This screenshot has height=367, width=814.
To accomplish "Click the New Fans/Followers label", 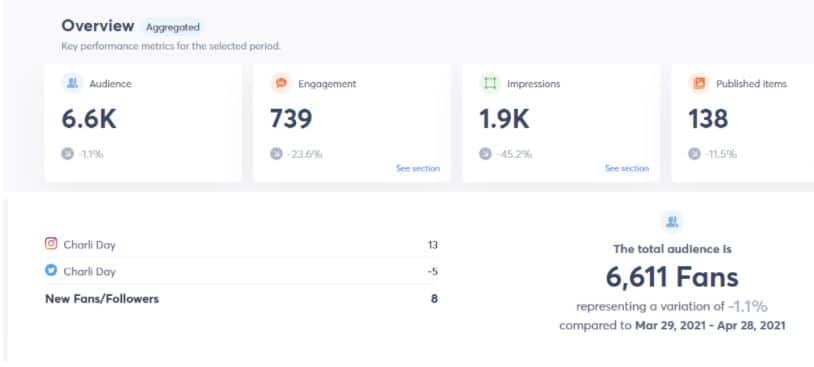I will point(102,299).
